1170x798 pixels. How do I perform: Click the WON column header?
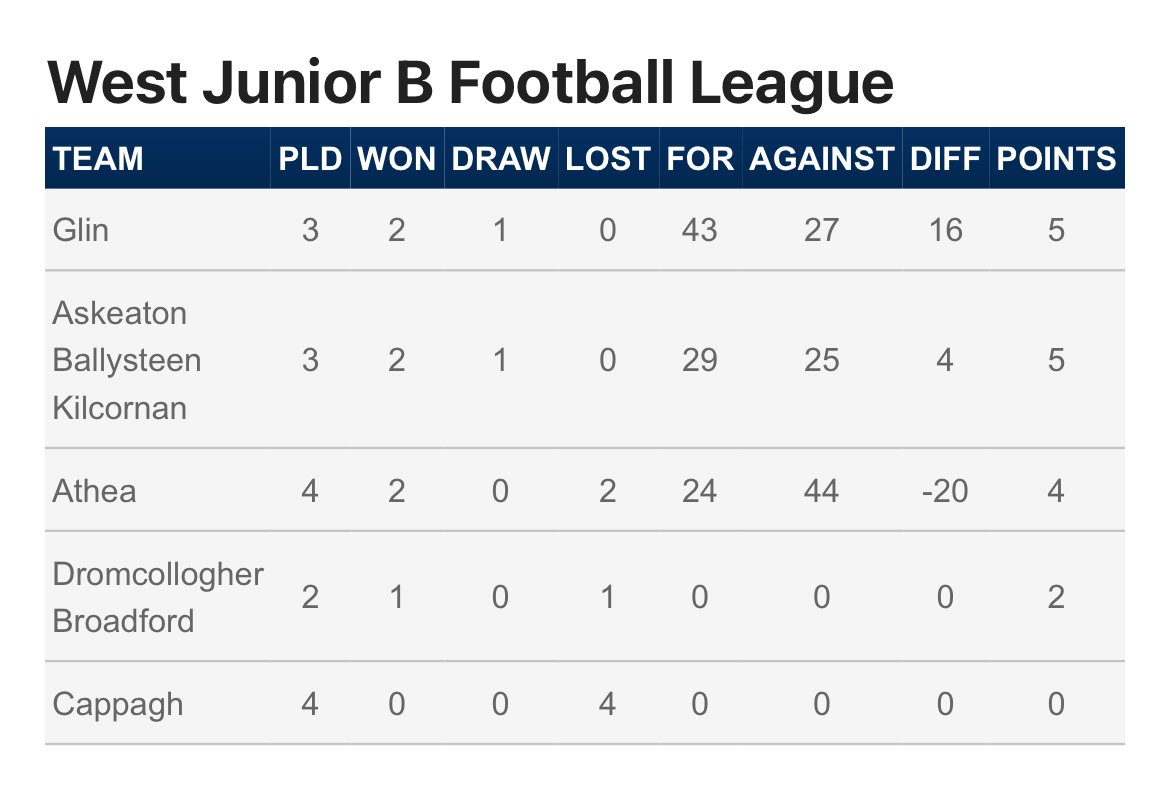(x=397, y=159)
